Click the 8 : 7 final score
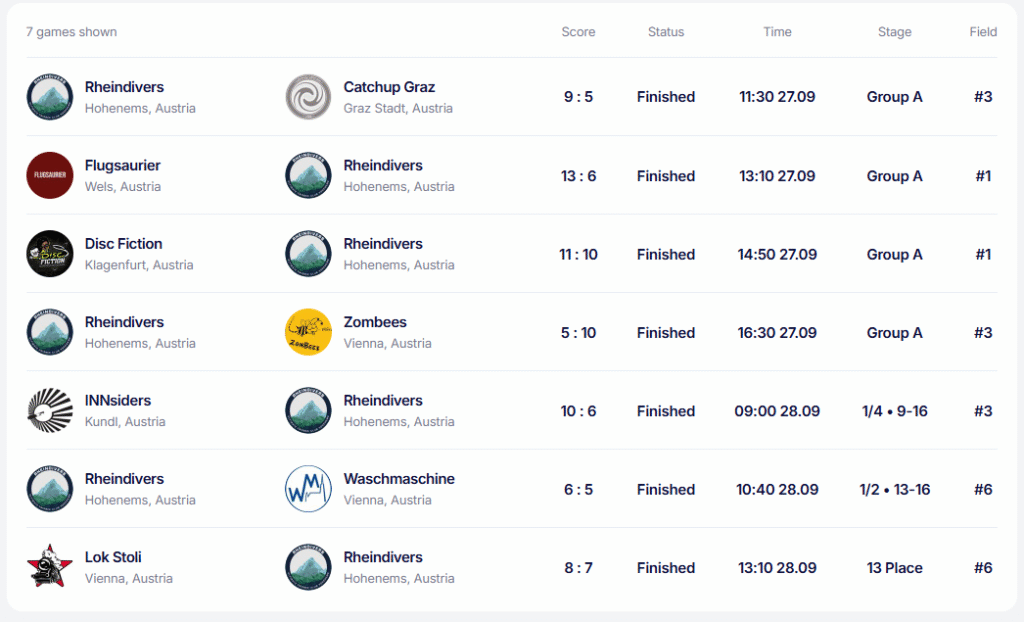 pyautogui.click(x=578, y=568)
